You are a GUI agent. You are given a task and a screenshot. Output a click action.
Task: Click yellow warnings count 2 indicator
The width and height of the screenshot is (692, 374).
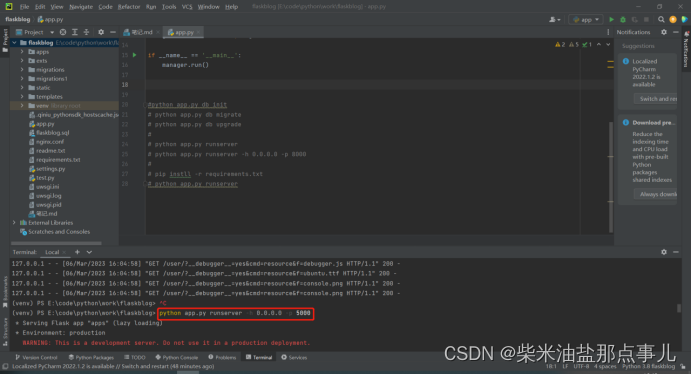tap(560, 45)
